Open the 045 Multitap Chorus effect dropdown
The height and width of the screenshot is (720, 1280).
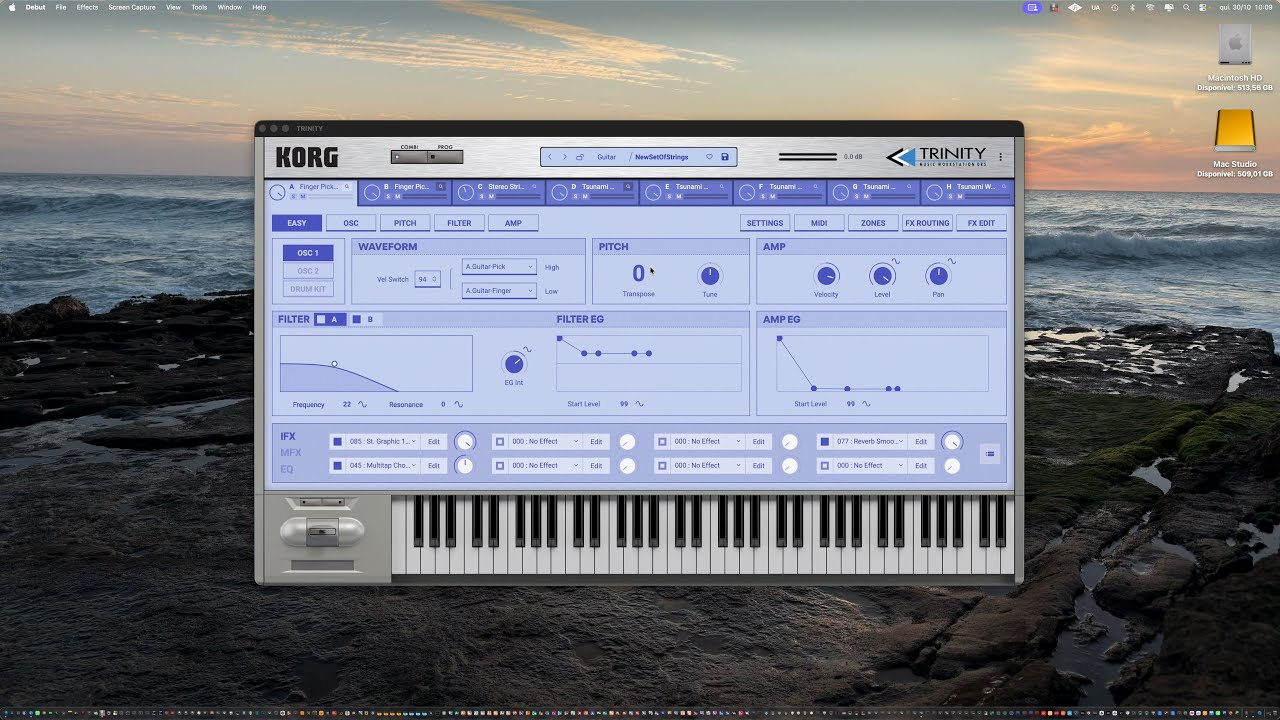coord(382,465)
